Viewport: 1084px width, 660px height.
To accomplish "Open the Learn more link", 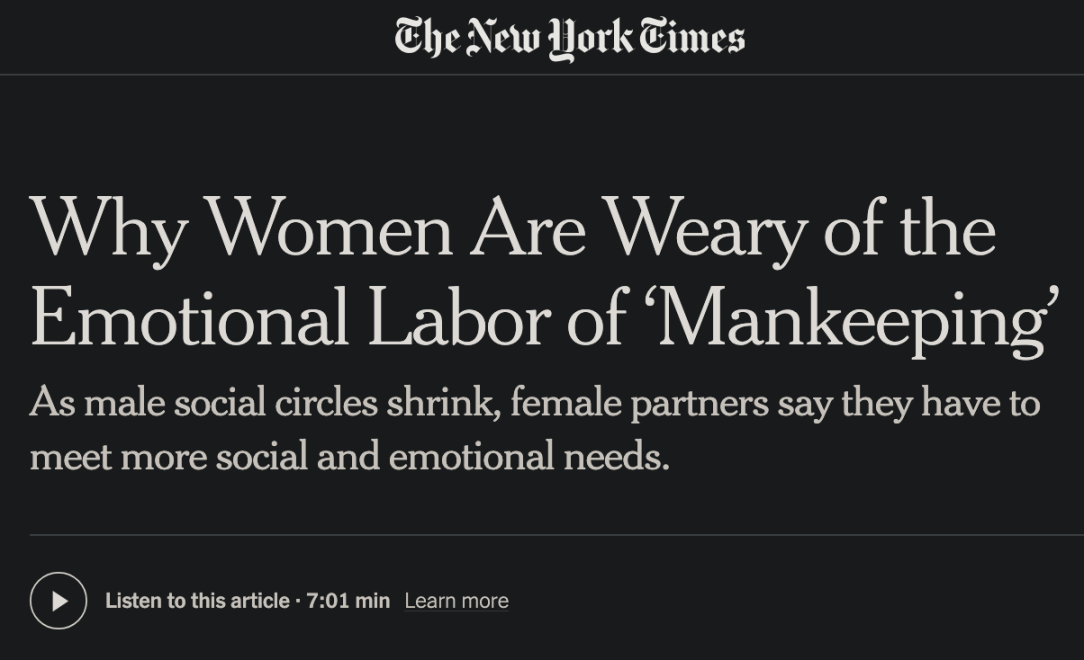I will [456, 601].
